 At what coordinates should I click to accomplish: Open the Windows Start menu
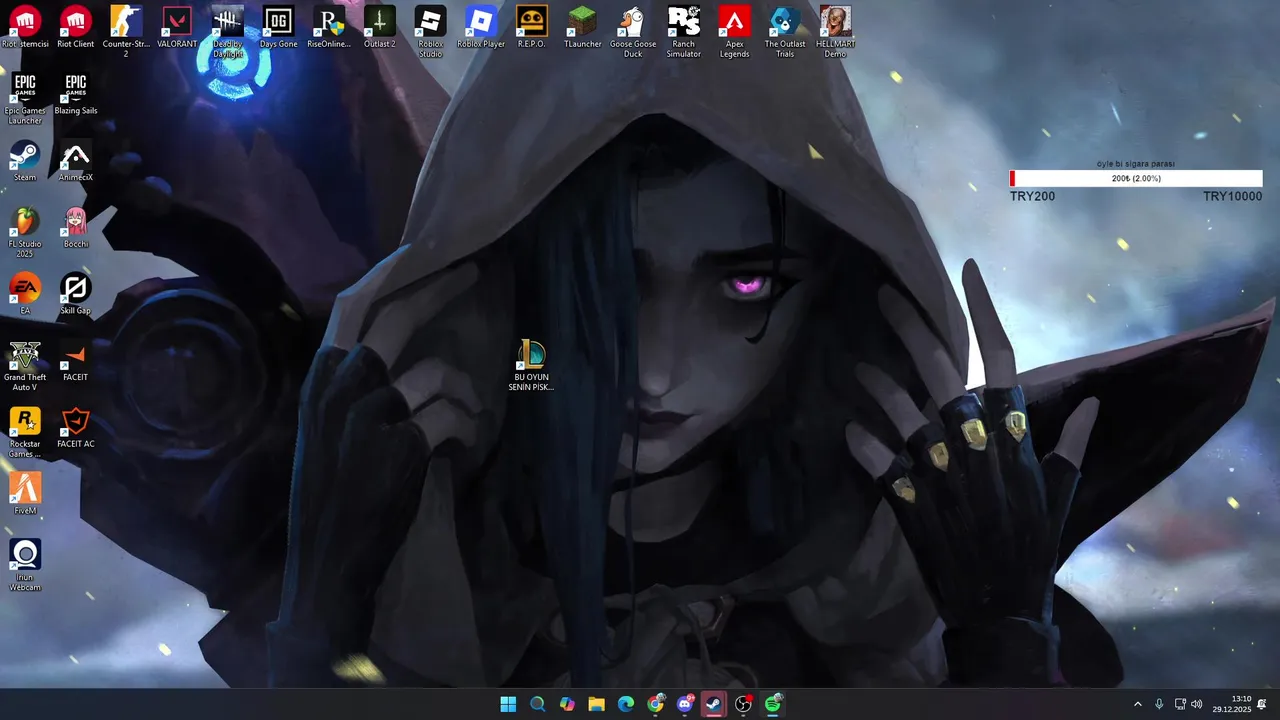(508, 704)
